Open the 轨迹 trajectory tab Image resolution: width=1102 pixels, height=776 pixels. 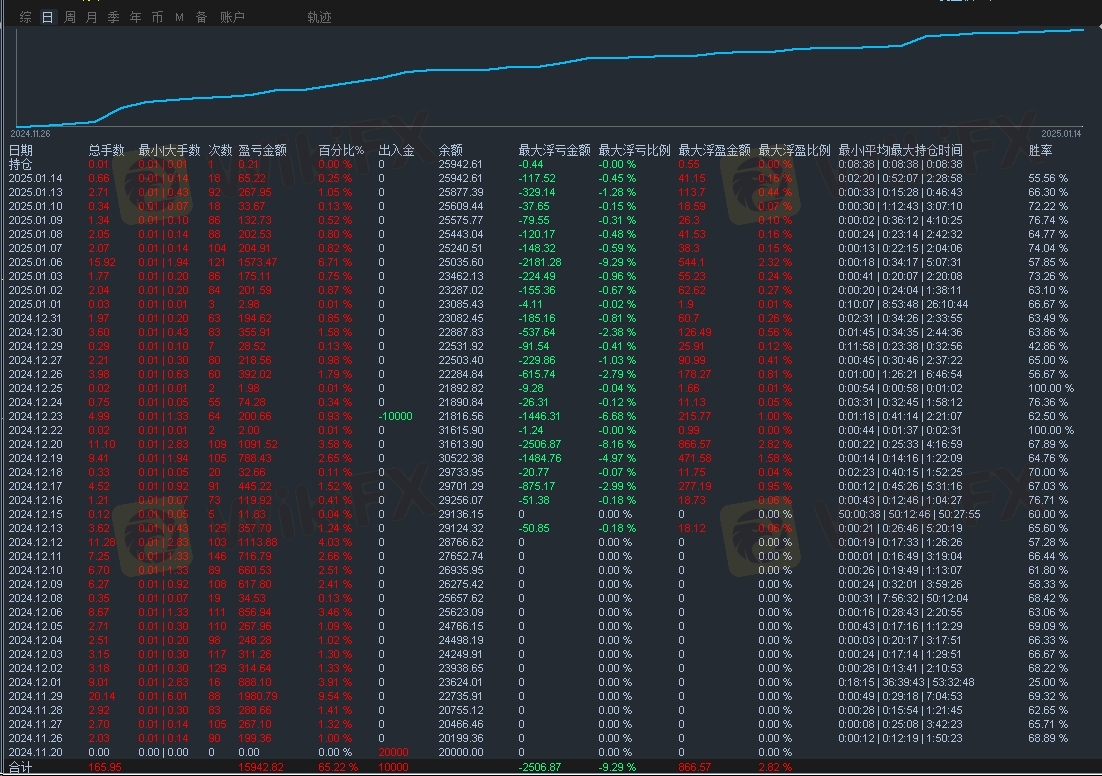coord(319,17)
